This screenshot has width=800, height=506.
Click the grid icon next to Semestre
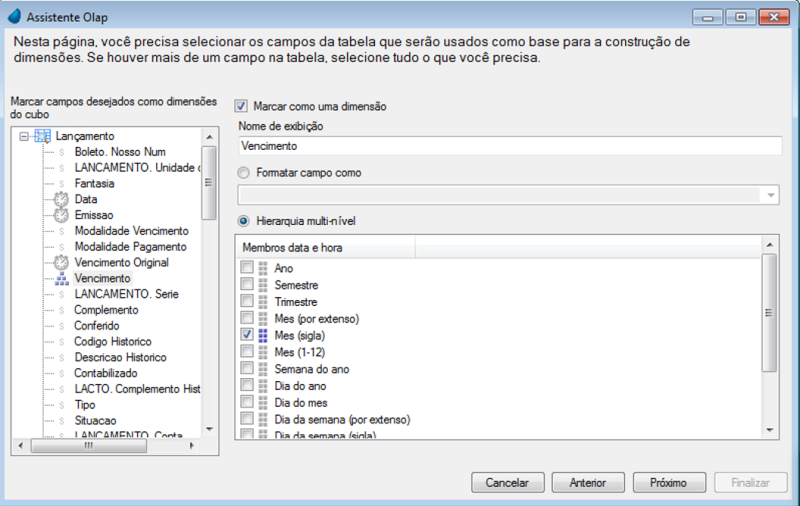pos(263,285)
